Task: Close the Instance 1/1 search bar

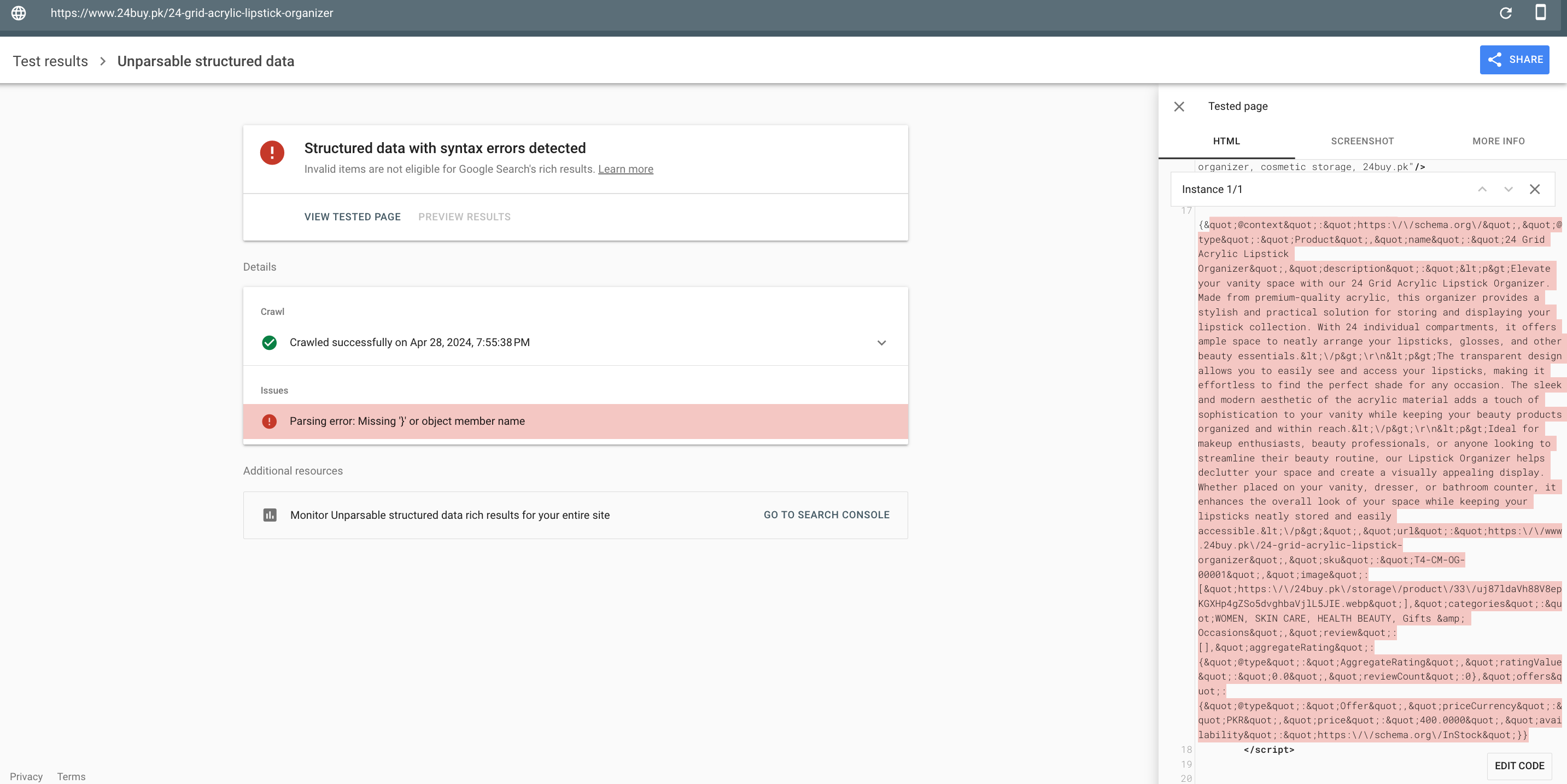Action: [1535, 189]
